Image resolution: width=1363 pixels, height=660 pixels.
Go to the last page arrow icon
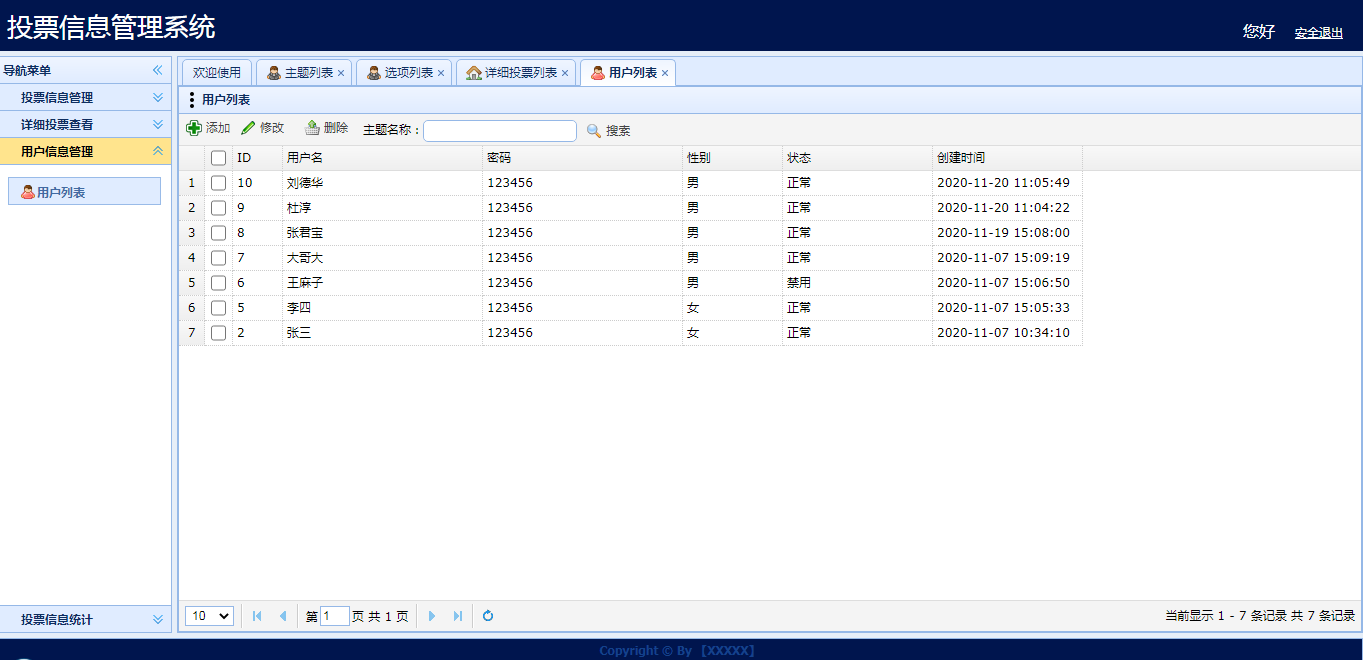[458, 616]
